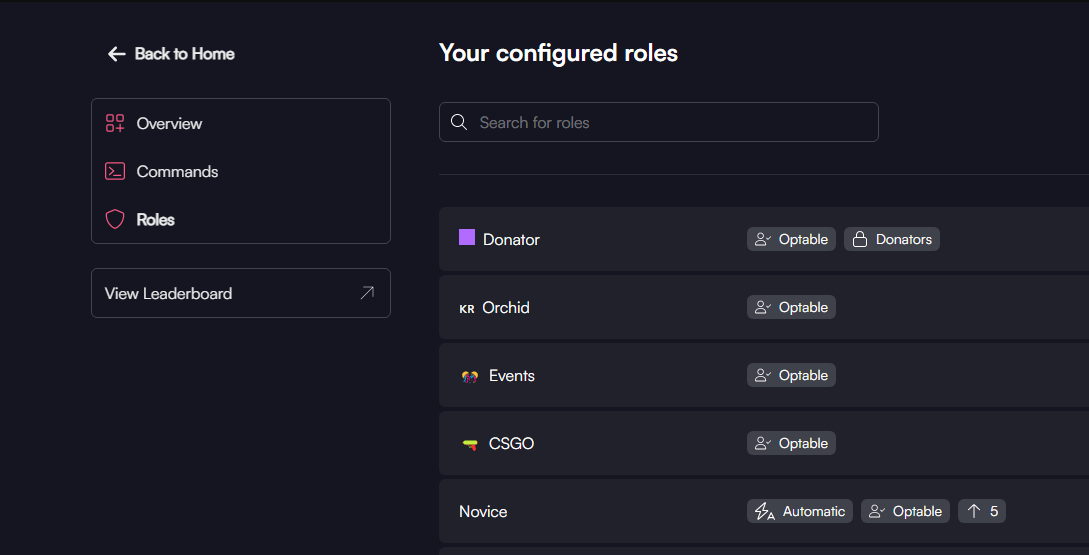
Task: Click the Roles shield icon
Action: point(115,220)
